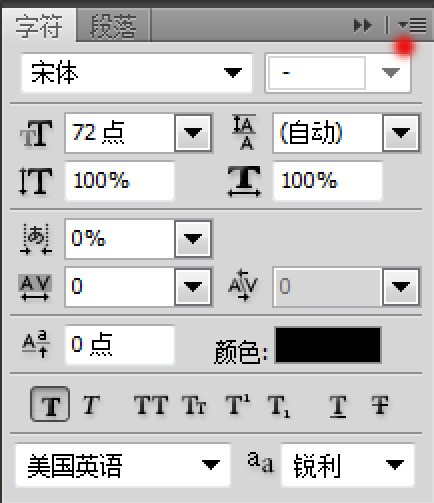Click the black text color swatch

pyautogui.click(x=328, y=345)
